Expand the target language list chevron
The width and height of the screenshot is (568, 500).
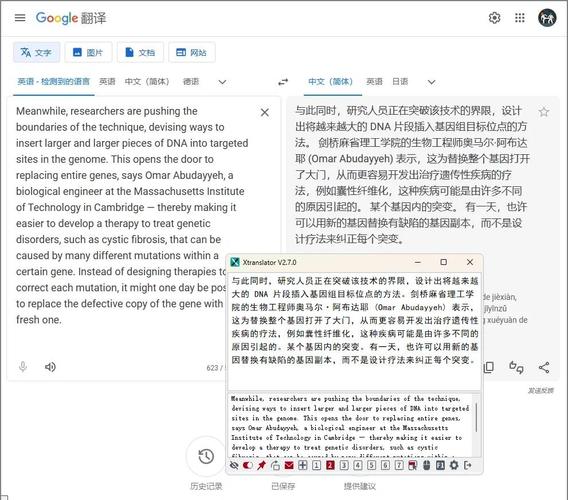pyautogui.click(x=431, y=82)
